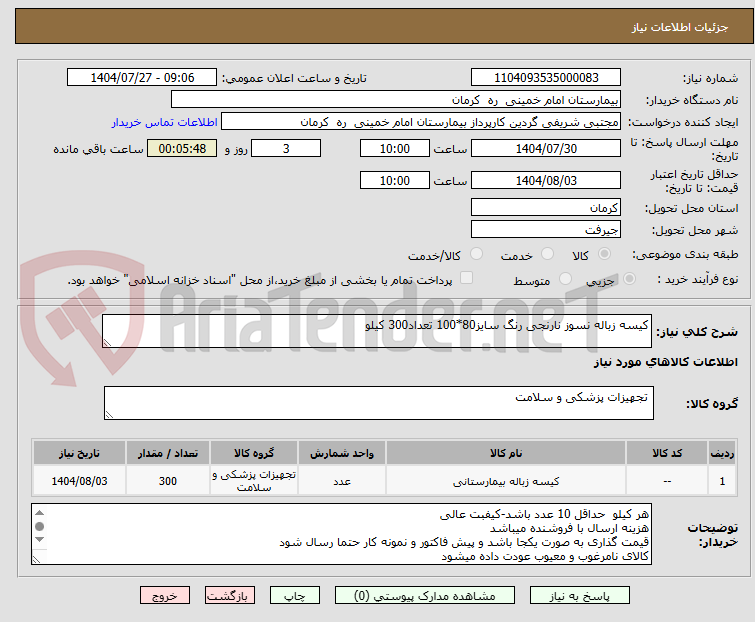Click the توضیحات خریدار notes textarea

tap(341, 534)
